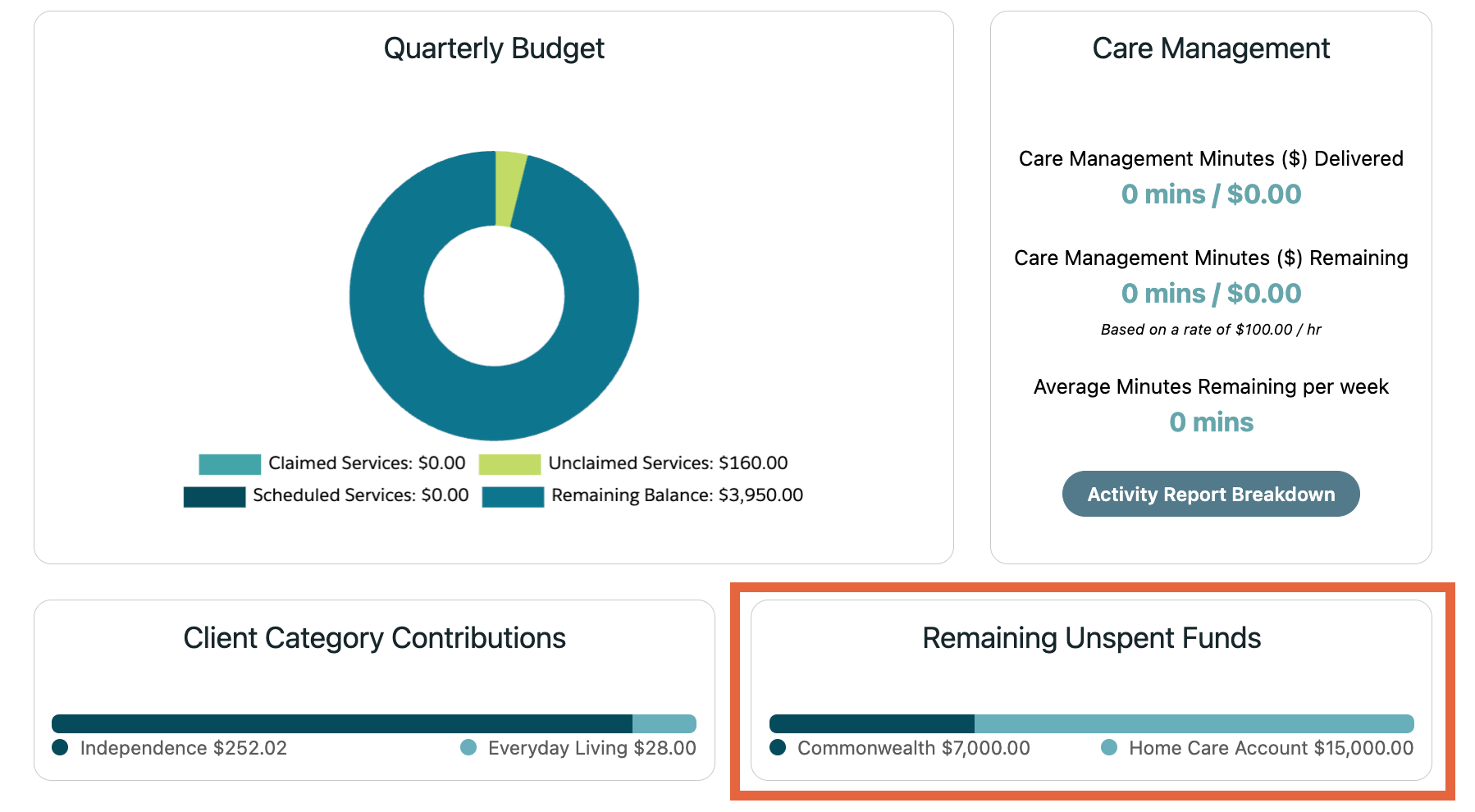Image resolution: width=1475 pixels, height=812 pixels.
Task: Click the Remaining Unspent Funds heading
Action: (1093, 638)
